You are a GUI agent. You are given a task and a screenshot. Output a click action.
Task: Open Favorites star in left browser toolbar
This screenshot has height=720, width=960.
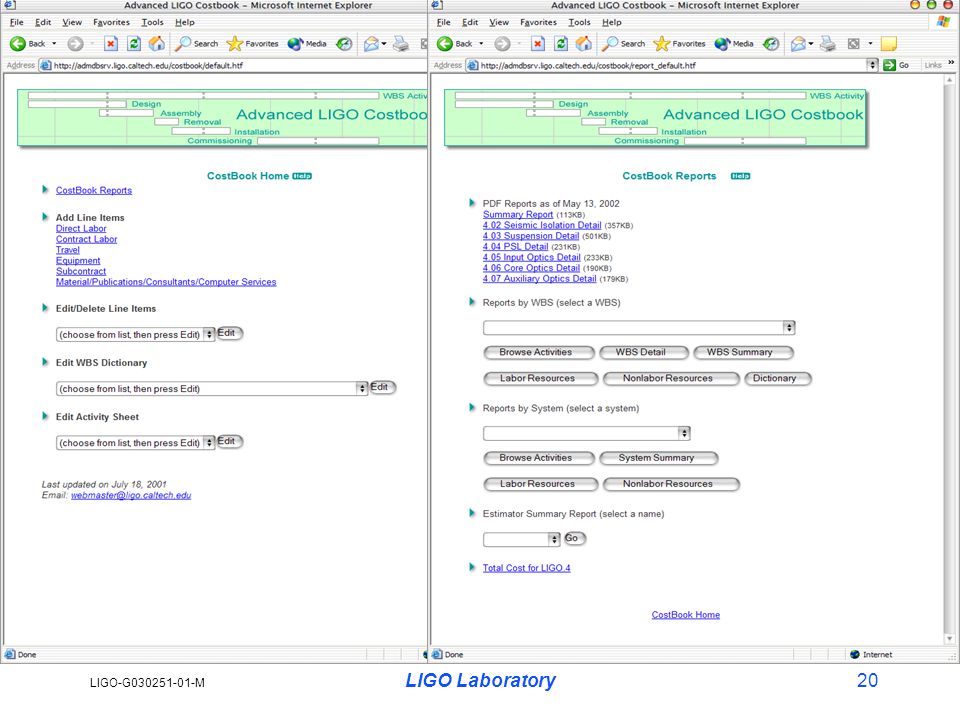tap(252, 43)
